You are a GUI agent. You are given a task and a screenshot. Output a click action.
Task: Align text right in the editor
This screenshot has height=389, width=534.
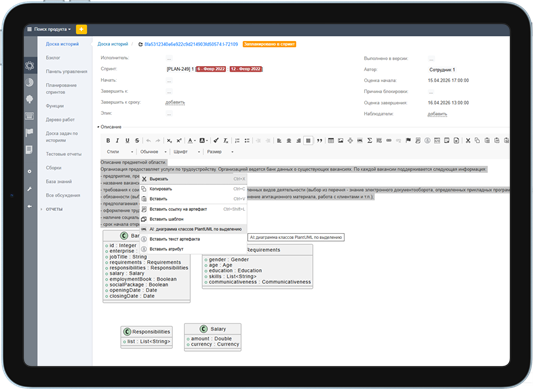[298, 140]
